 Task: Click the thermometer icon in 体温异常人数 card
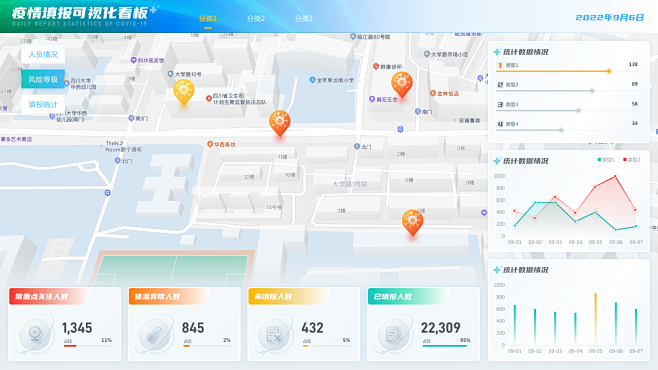click(x=155, y=334)
